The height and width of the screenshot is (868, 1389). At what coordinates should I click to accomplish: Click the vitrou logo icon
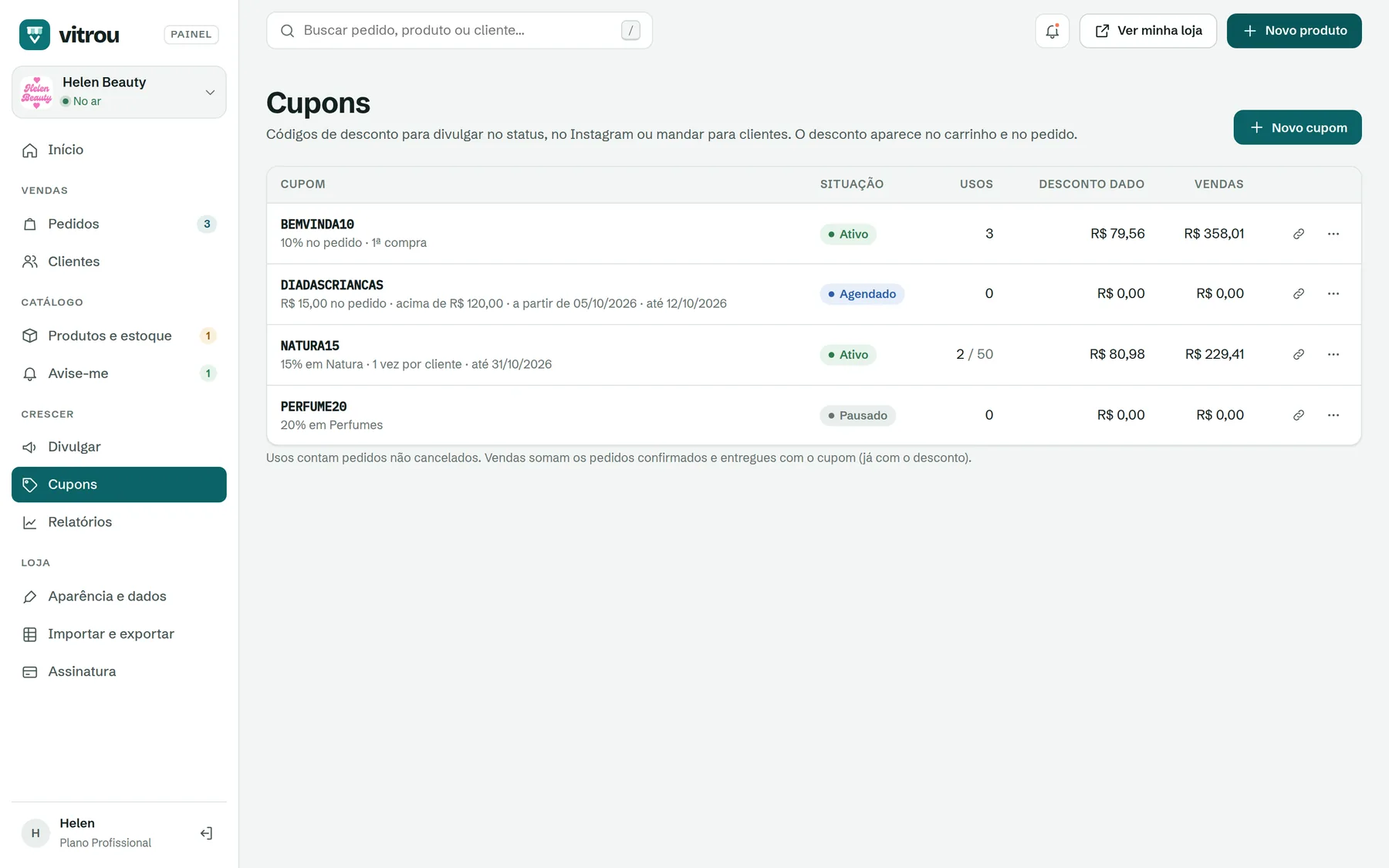pyautogui.click(x=35, y=35)
